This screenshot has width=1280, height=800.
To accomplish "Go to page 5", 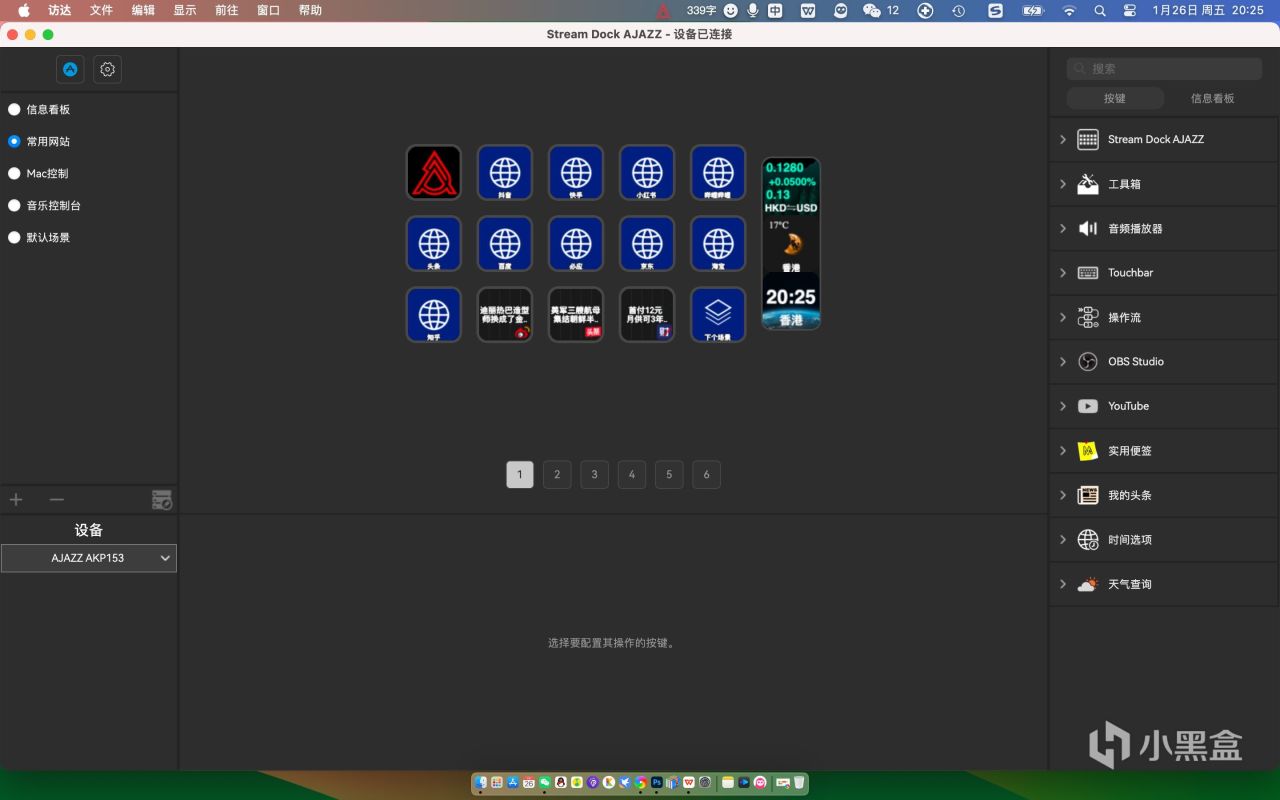I will [669, 474].
